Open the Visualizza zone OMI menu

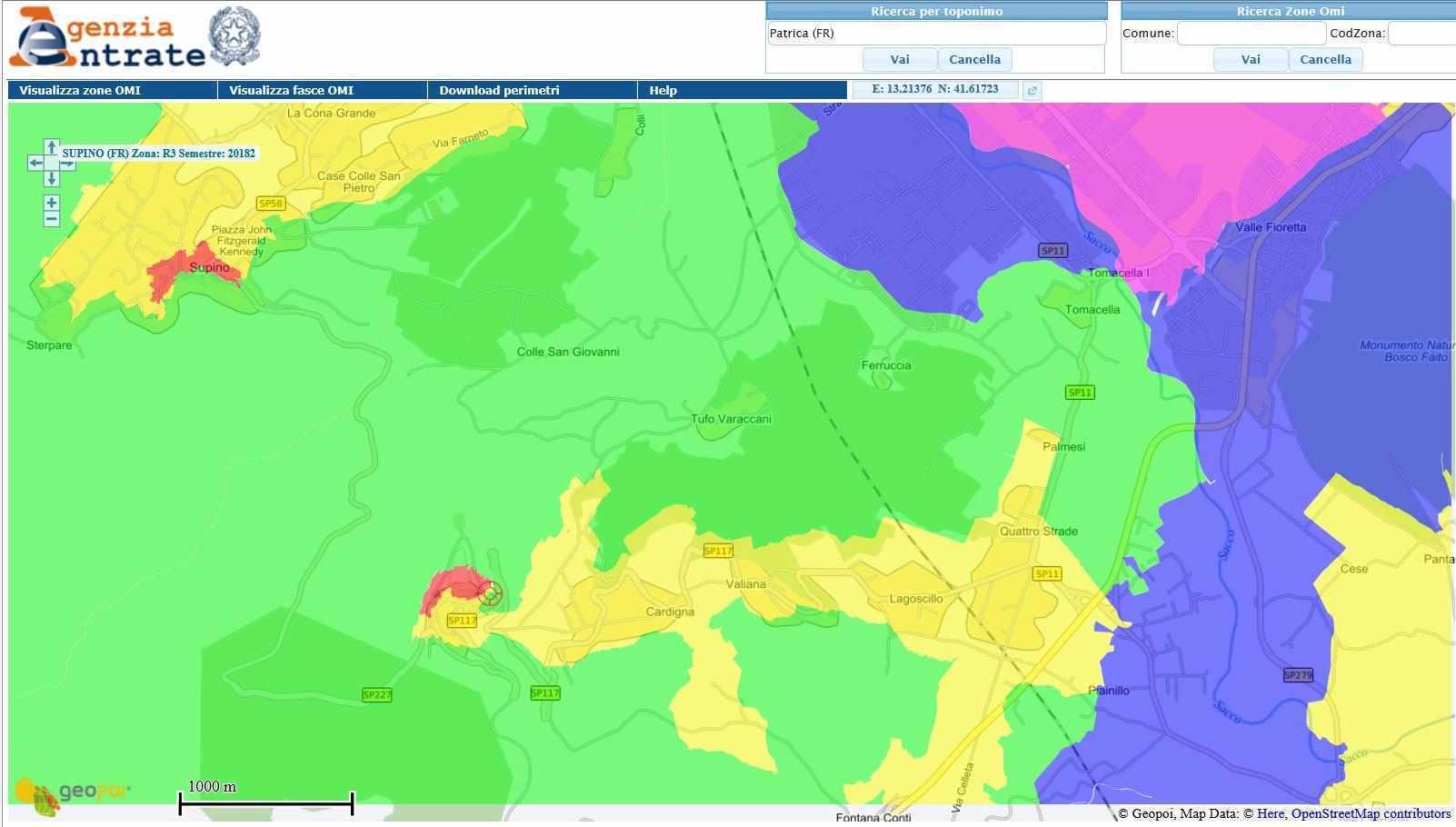click(80, 90)
